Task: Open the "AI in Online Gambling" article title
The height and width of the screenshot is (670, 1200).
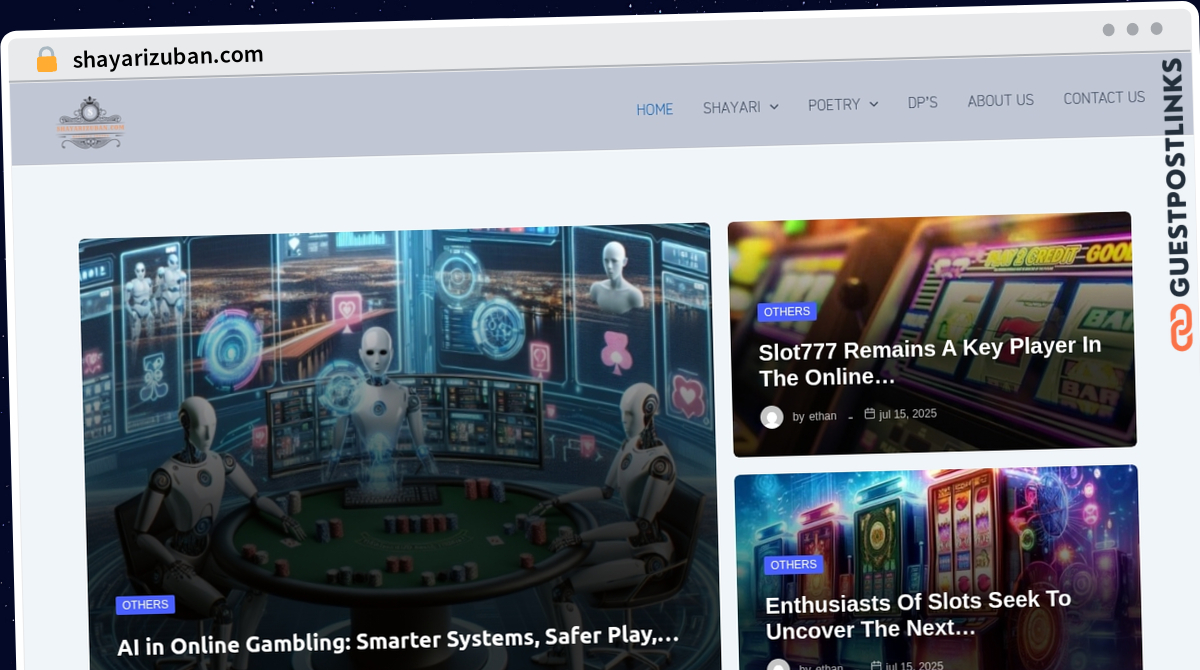Action: coord(398,640)
